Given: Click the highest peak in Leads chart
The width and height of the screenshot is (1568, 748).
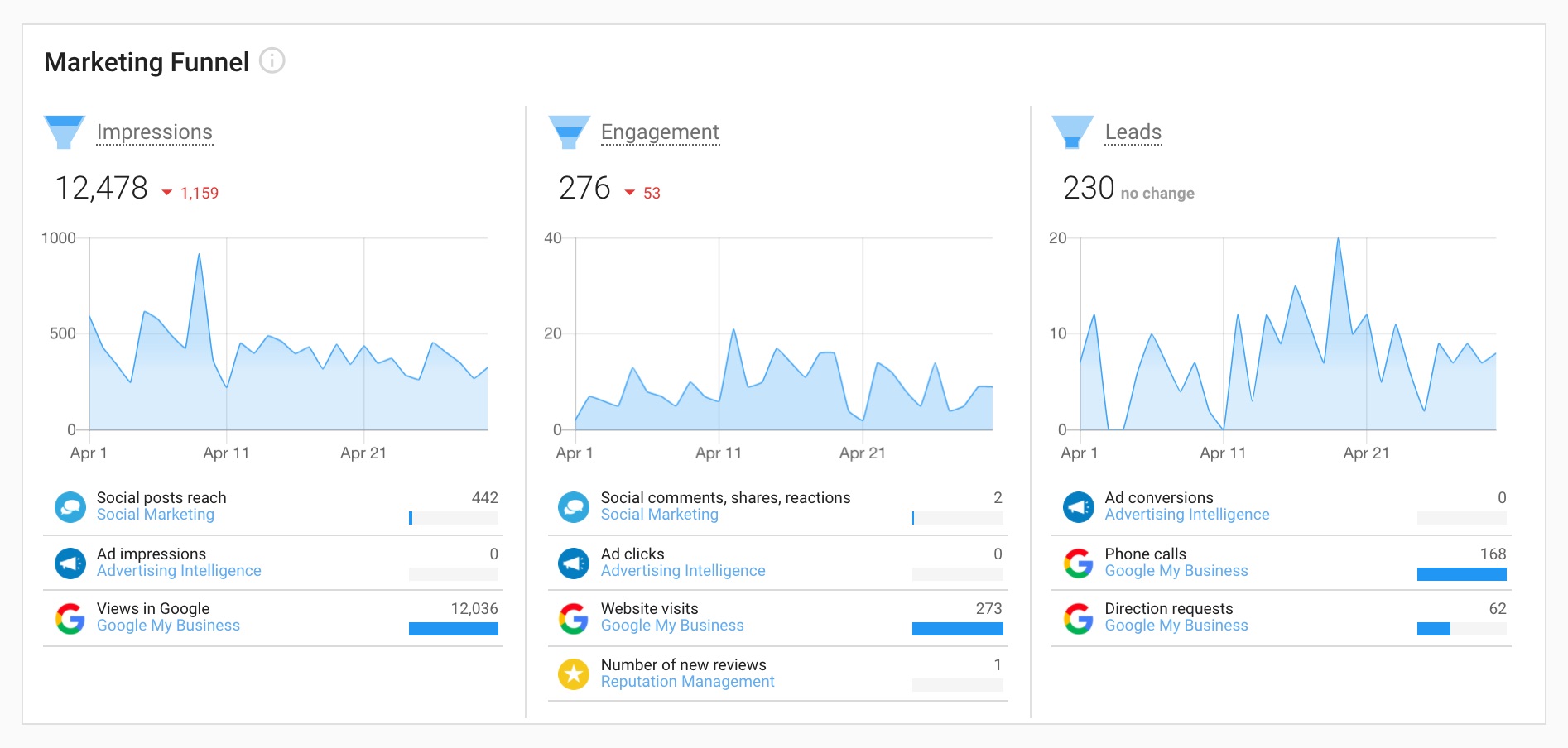Looking at the screenshot, I should pyautogui.click(x=1338, y=239).
